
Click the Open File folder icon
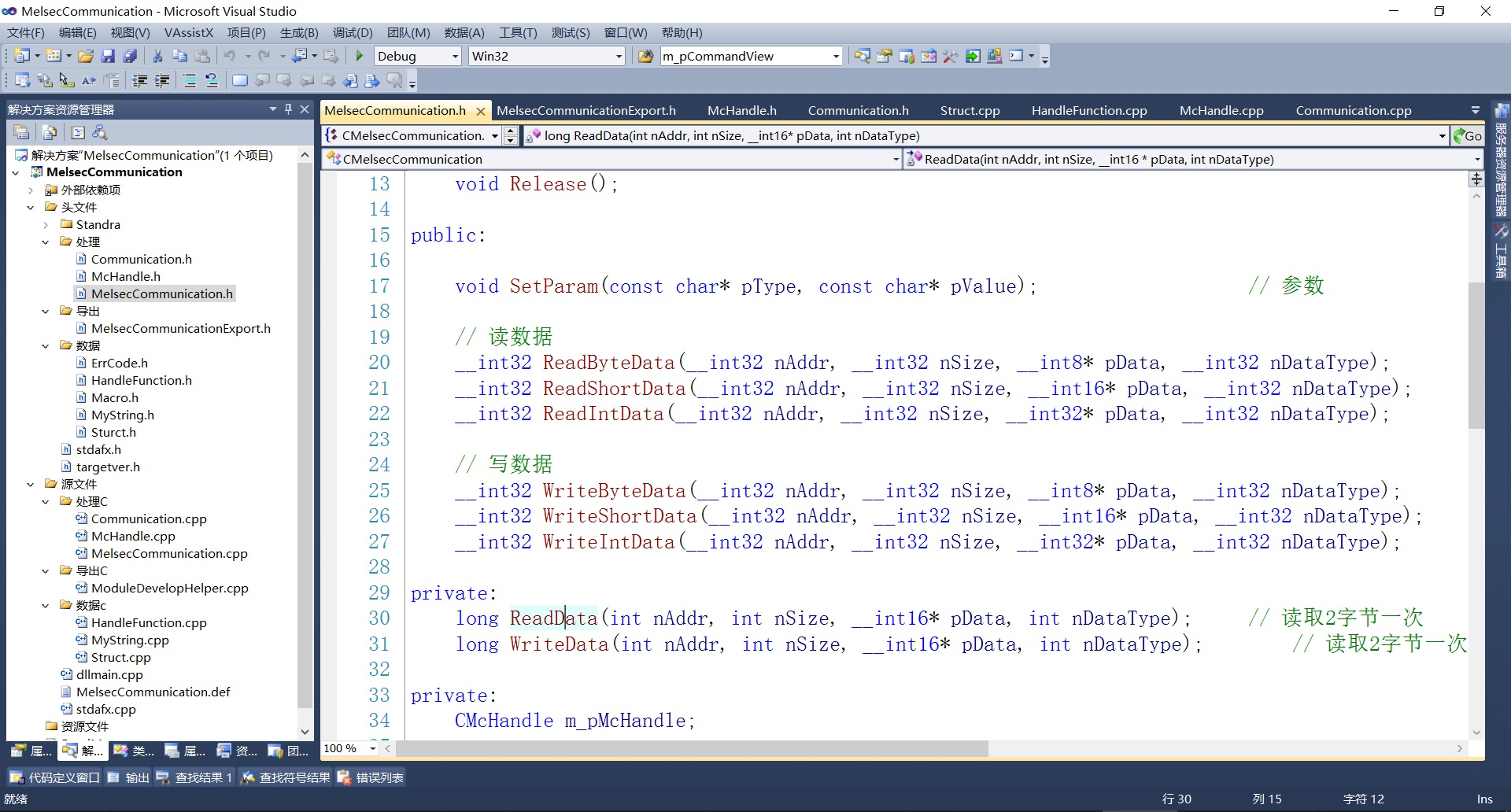tap(86, 56)
